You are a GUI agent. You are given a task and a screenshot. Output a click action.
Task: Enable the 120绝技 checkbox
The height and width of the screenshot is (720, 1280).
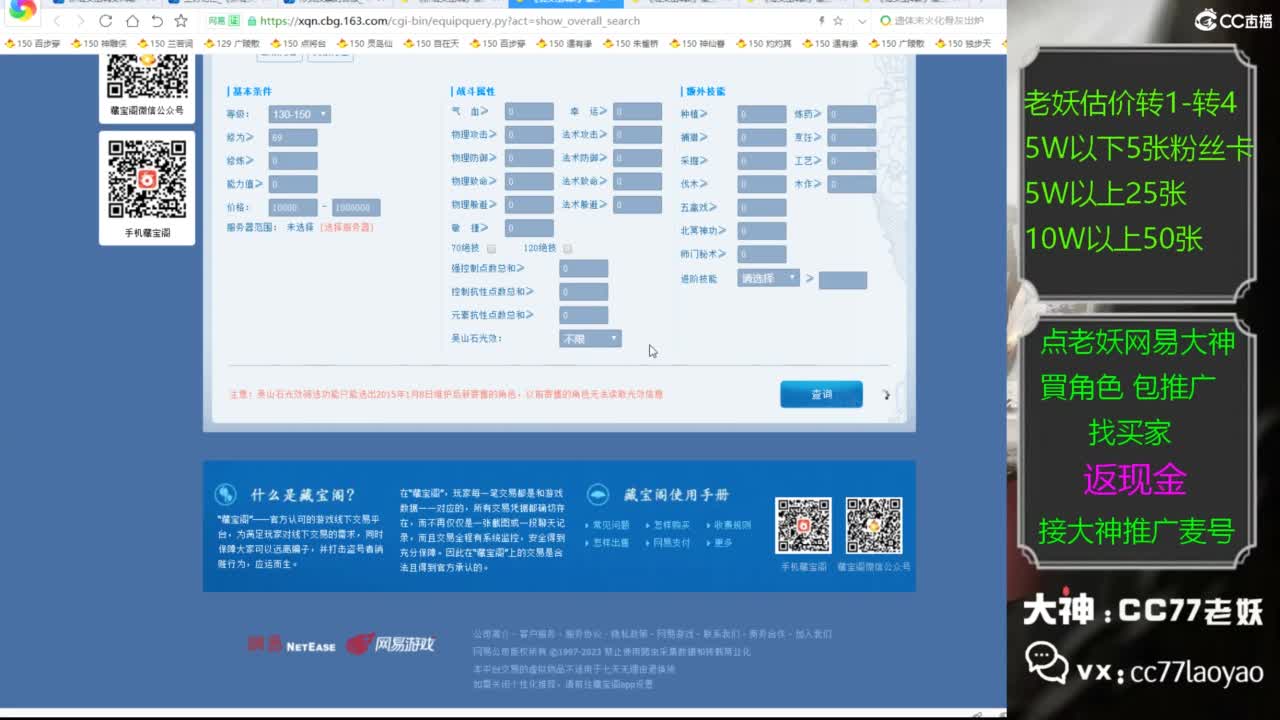click(x=567, y=248)
